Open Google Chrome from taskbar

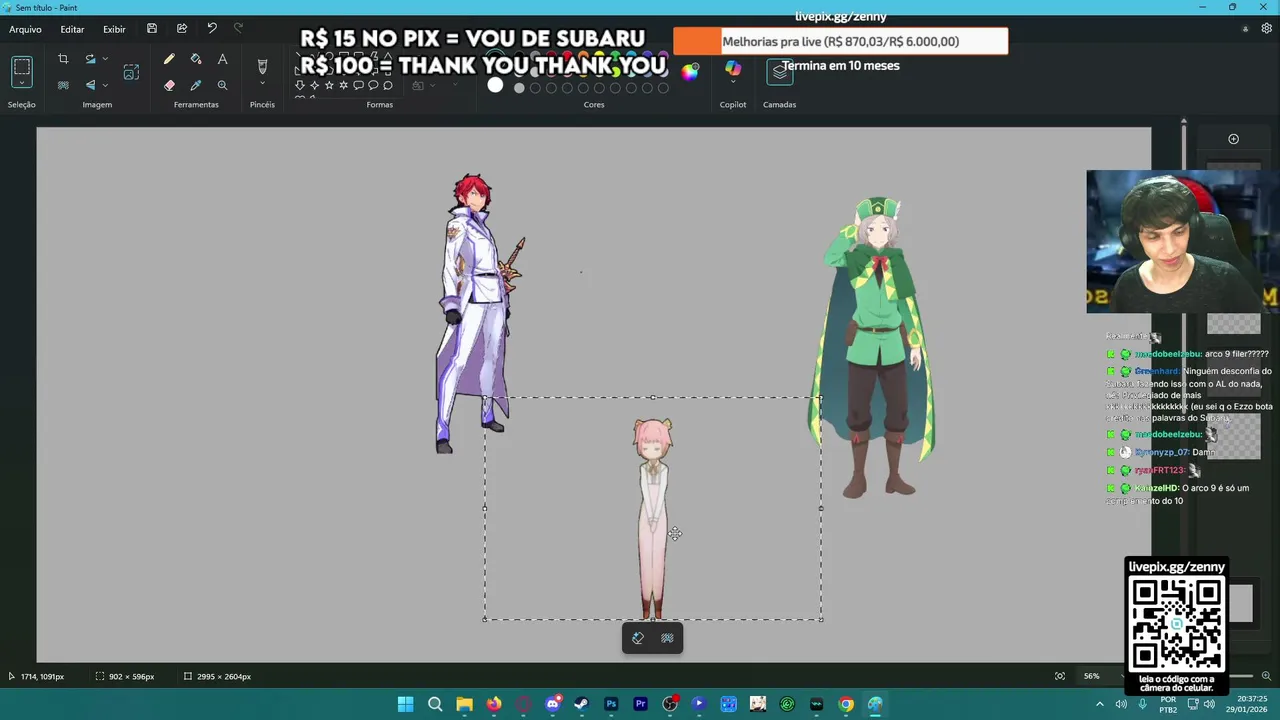[846, 704]
